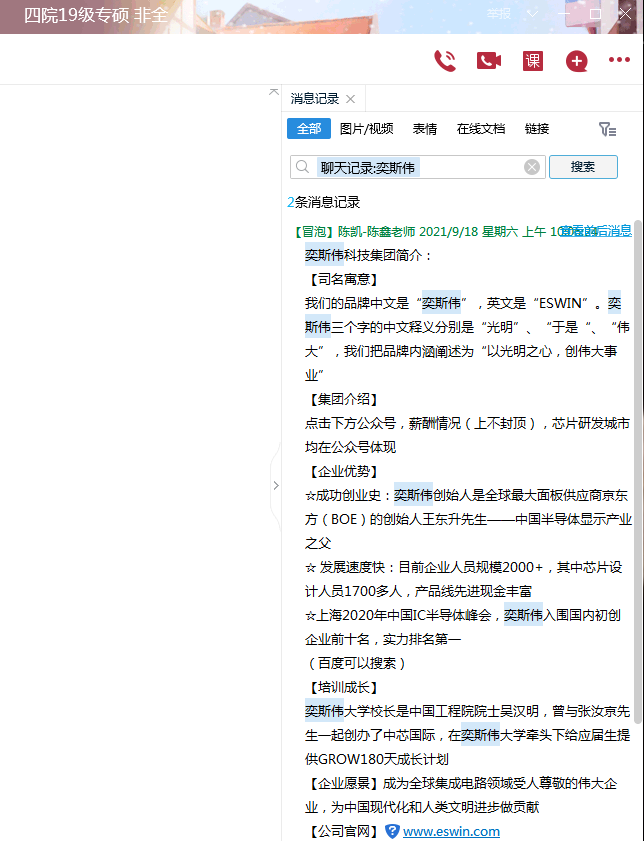Select the 链接 filter tab
Viewport: 644px width, 841px height.
point(537,129)
